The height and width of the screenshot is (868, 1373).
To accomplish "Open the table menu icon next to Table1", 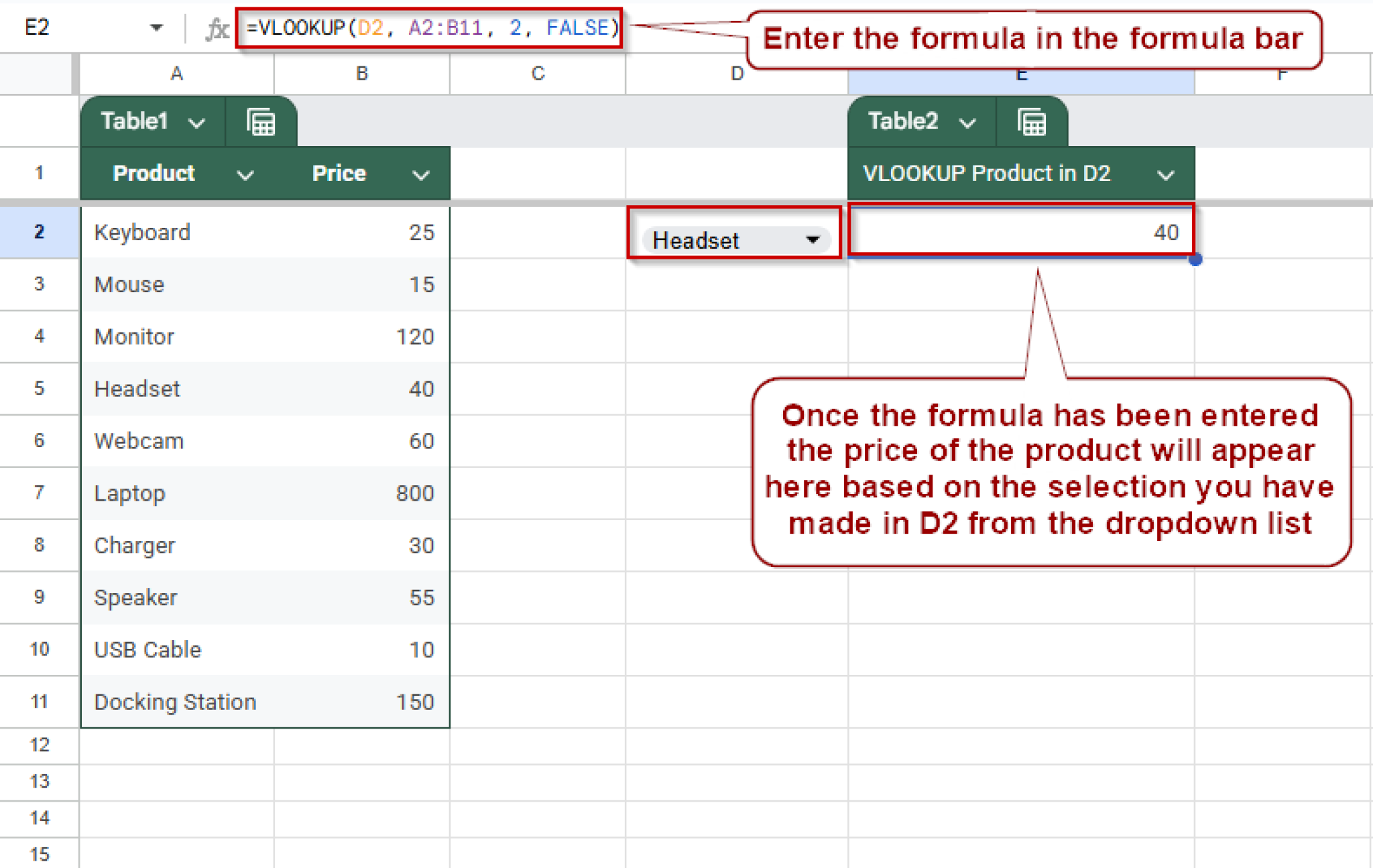I will (261, 121).
